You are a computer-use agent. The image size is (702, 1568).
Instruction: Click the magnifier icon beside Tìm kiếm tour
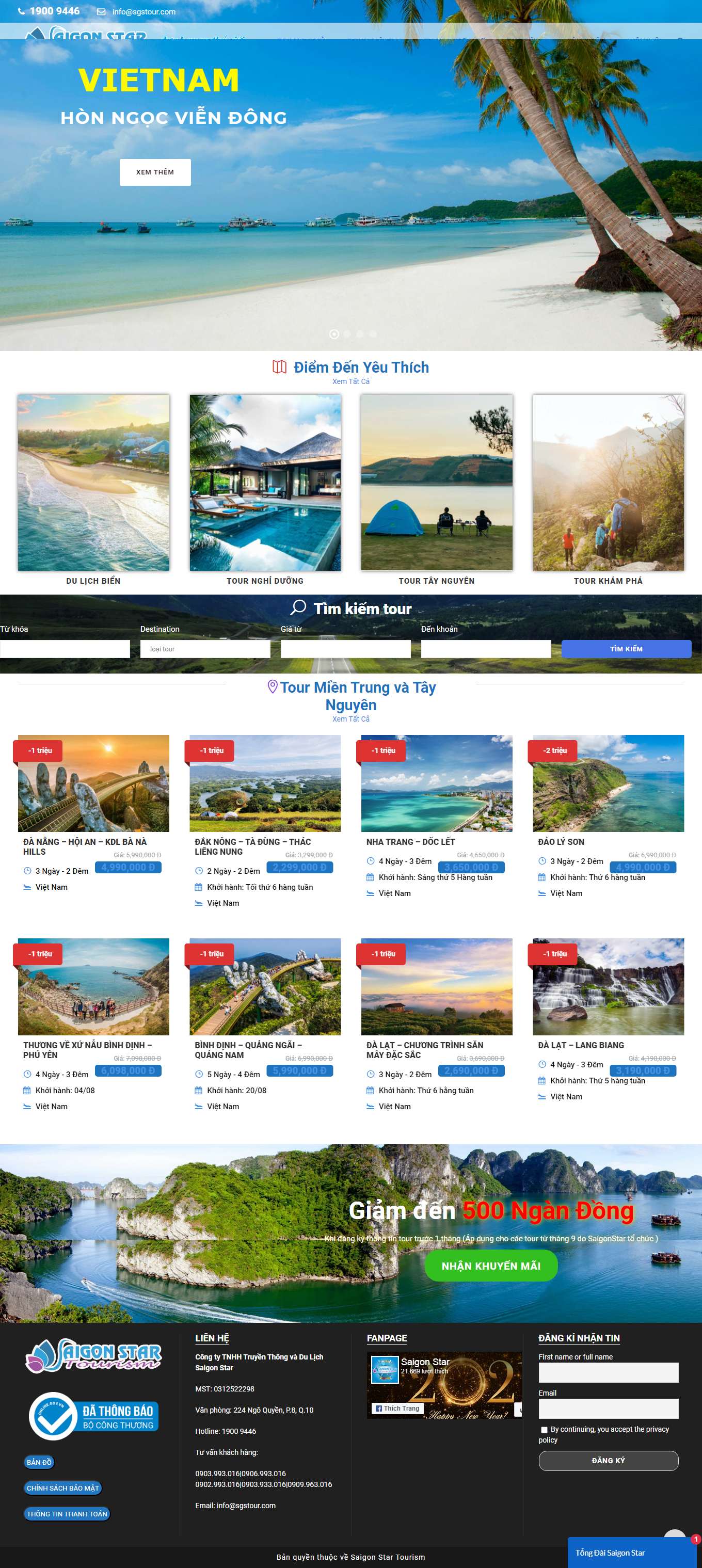(x=298, y=607)
